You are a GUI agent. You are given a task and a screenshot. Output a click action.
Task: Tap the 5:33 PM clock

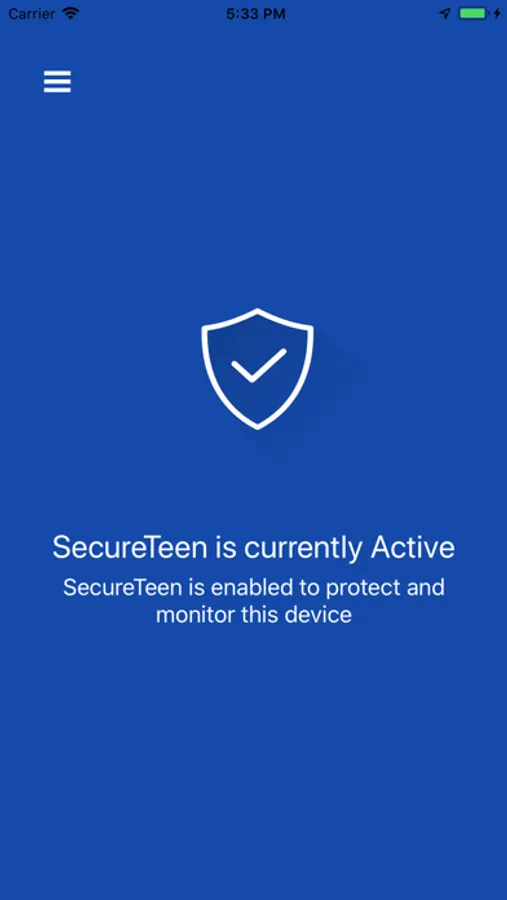point(256,14)
